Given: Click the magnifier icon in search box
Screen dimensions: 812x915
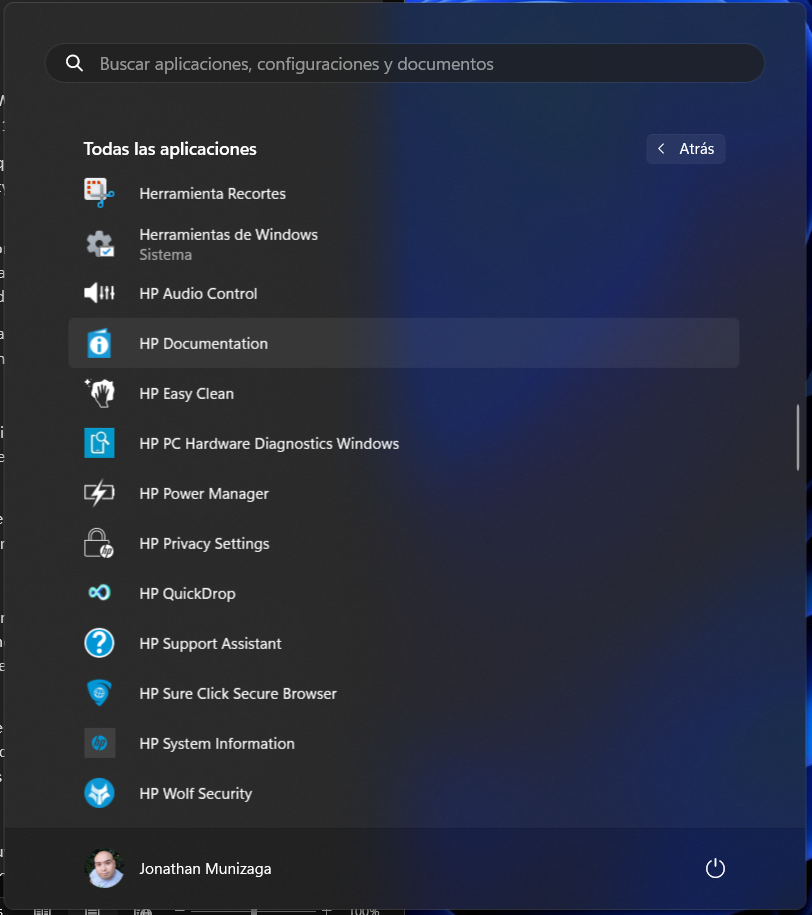Looking at the screenshot, I should click(x=74, y=63).
